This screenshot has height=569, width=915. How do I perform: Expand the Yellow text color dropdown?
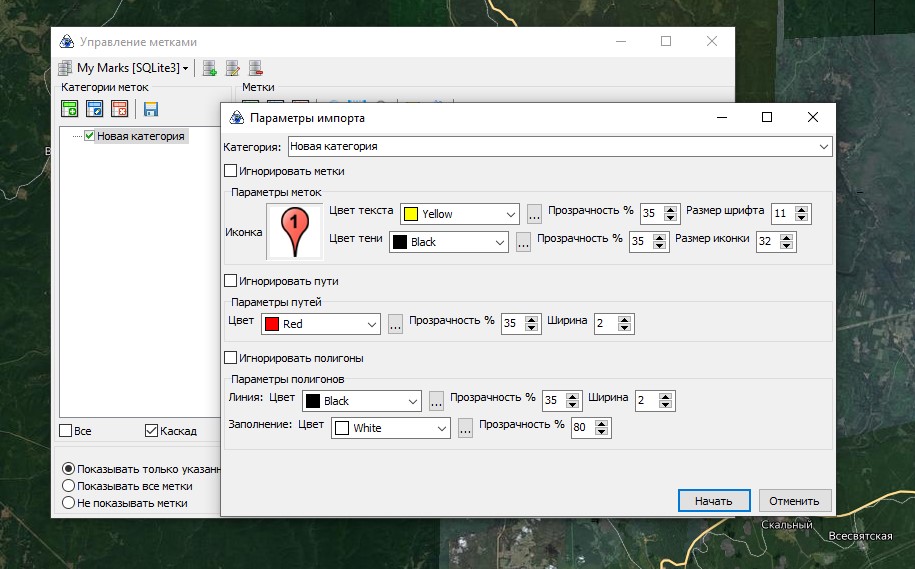511,214
